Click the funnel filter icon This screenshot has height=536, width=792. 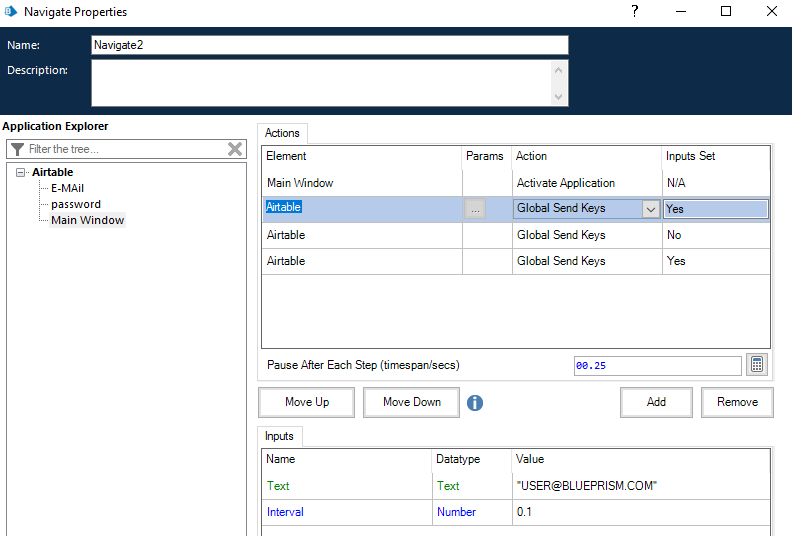18,149
